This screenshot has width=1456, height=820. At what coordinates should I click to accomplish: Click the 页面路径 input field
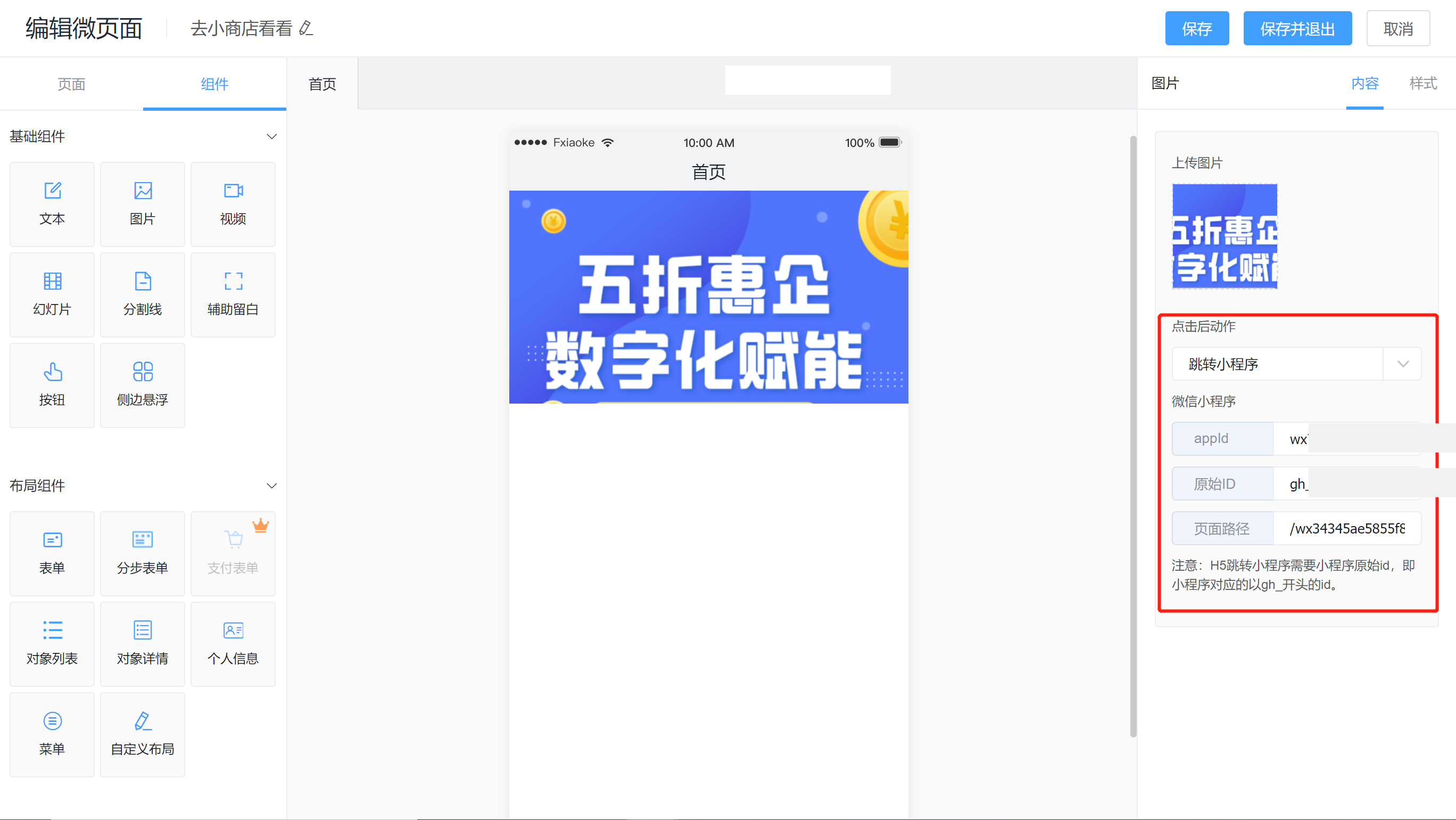pos(1347,528)
